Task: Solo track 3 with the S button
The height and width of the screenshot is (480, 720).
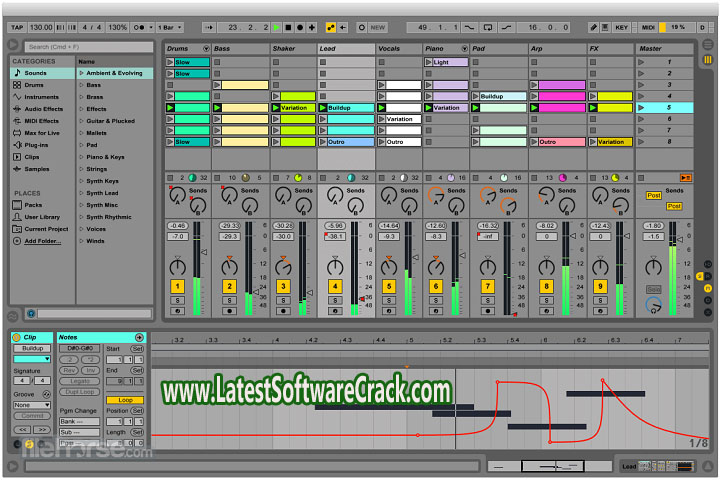Action: (283, 300)
